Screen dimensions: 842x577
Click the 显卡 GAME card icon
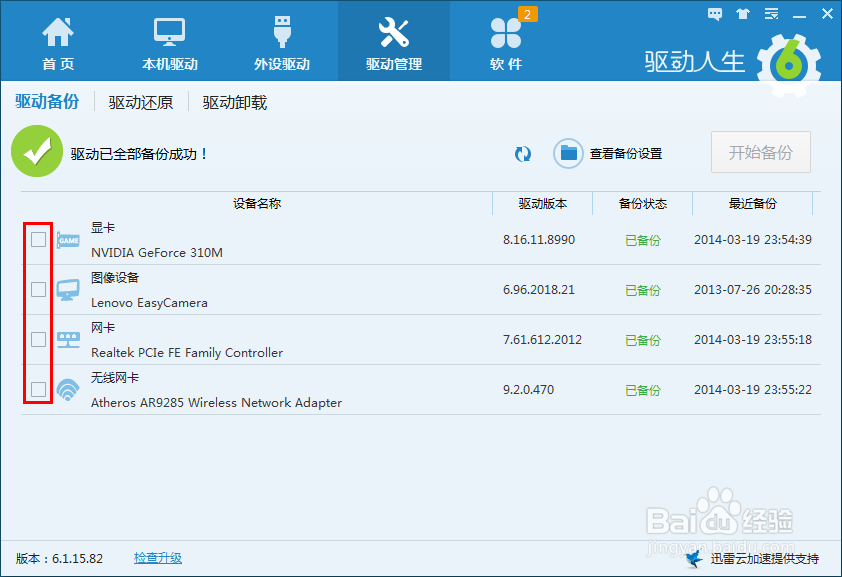(68, 240)
